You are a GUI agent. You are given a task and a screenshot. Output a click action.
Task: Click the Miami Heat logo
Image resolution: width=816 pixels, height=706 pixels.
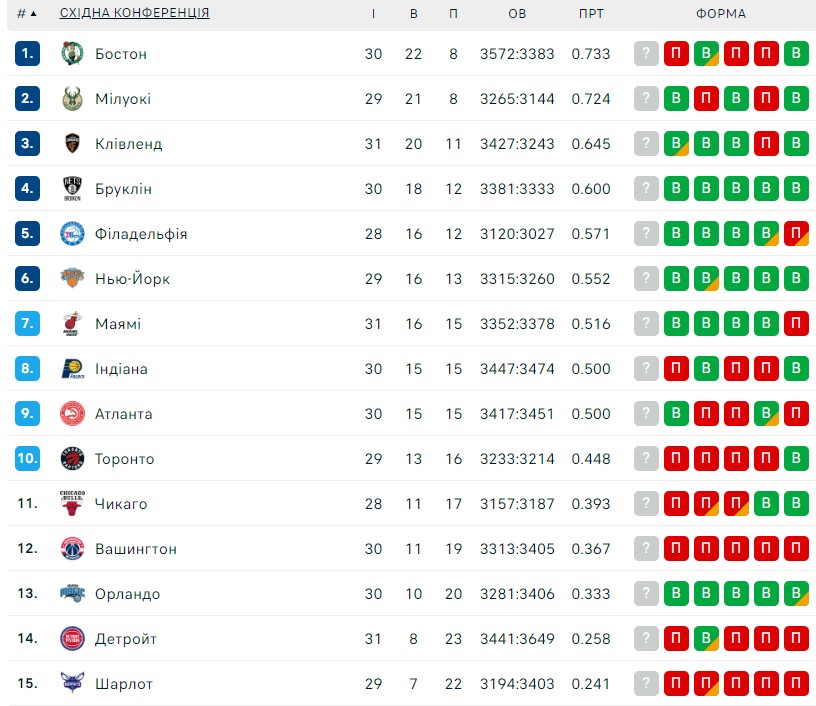coord(72,324)
